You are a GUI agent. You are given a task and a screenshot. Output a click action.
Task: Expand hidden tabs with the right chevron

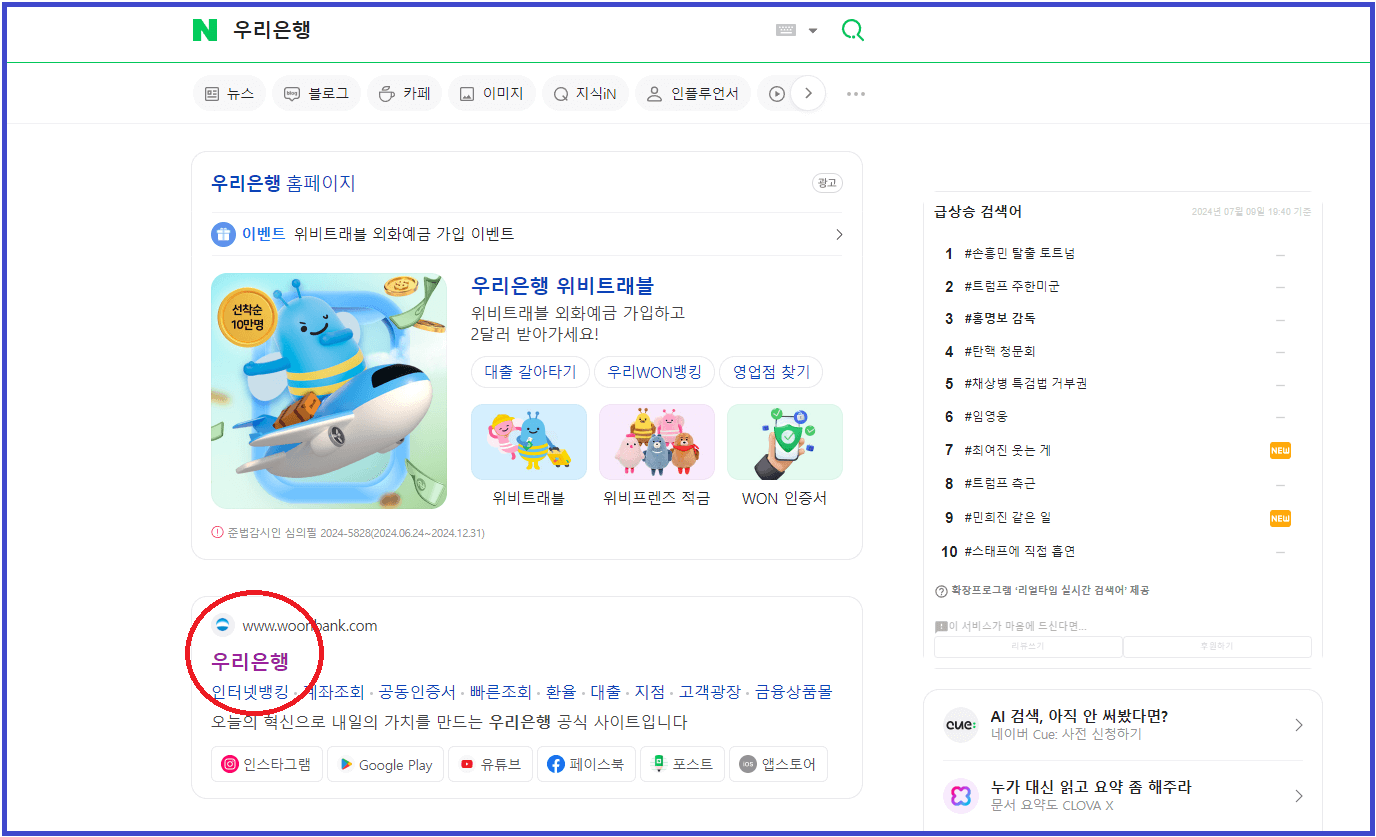pos(807,93)
